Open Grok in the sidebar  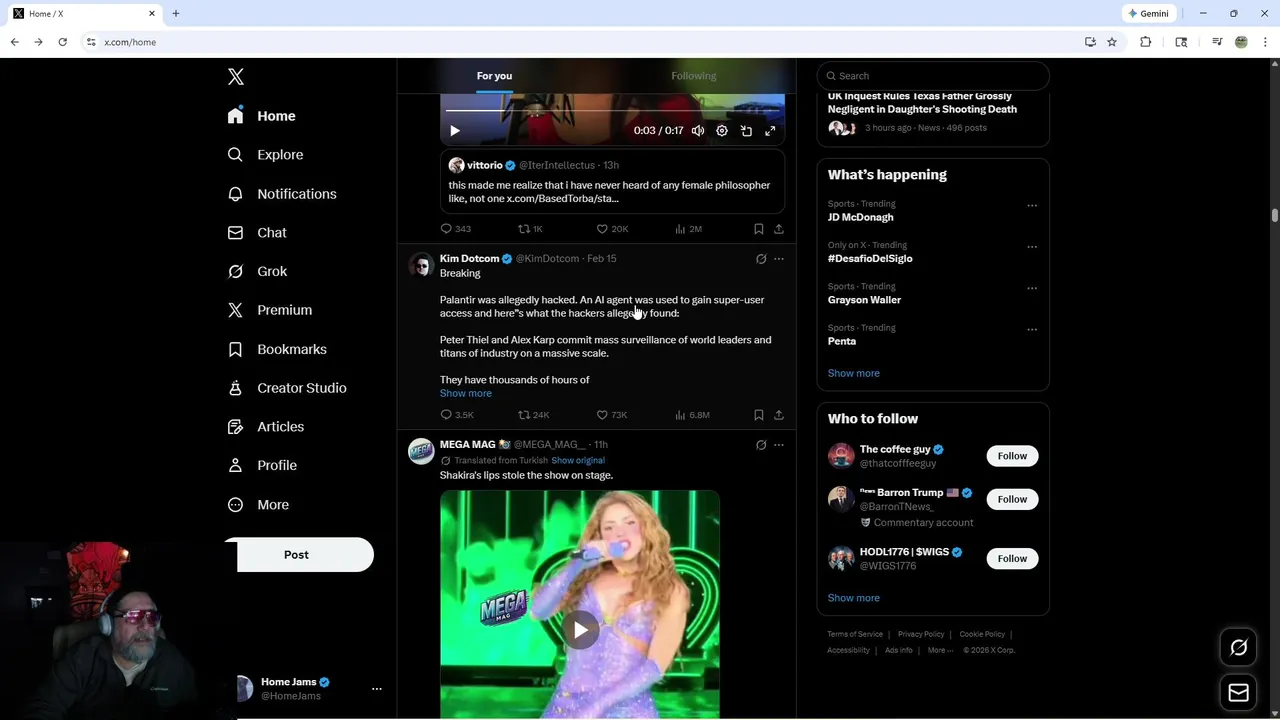(x=257, y=272)
